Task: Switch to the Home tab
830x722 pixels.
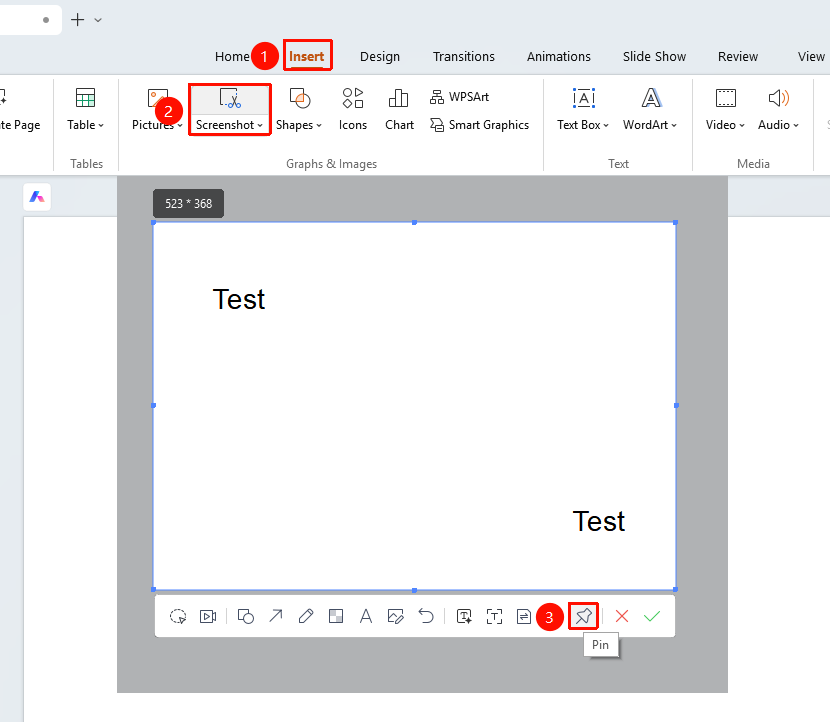Action: click(232, 57)
